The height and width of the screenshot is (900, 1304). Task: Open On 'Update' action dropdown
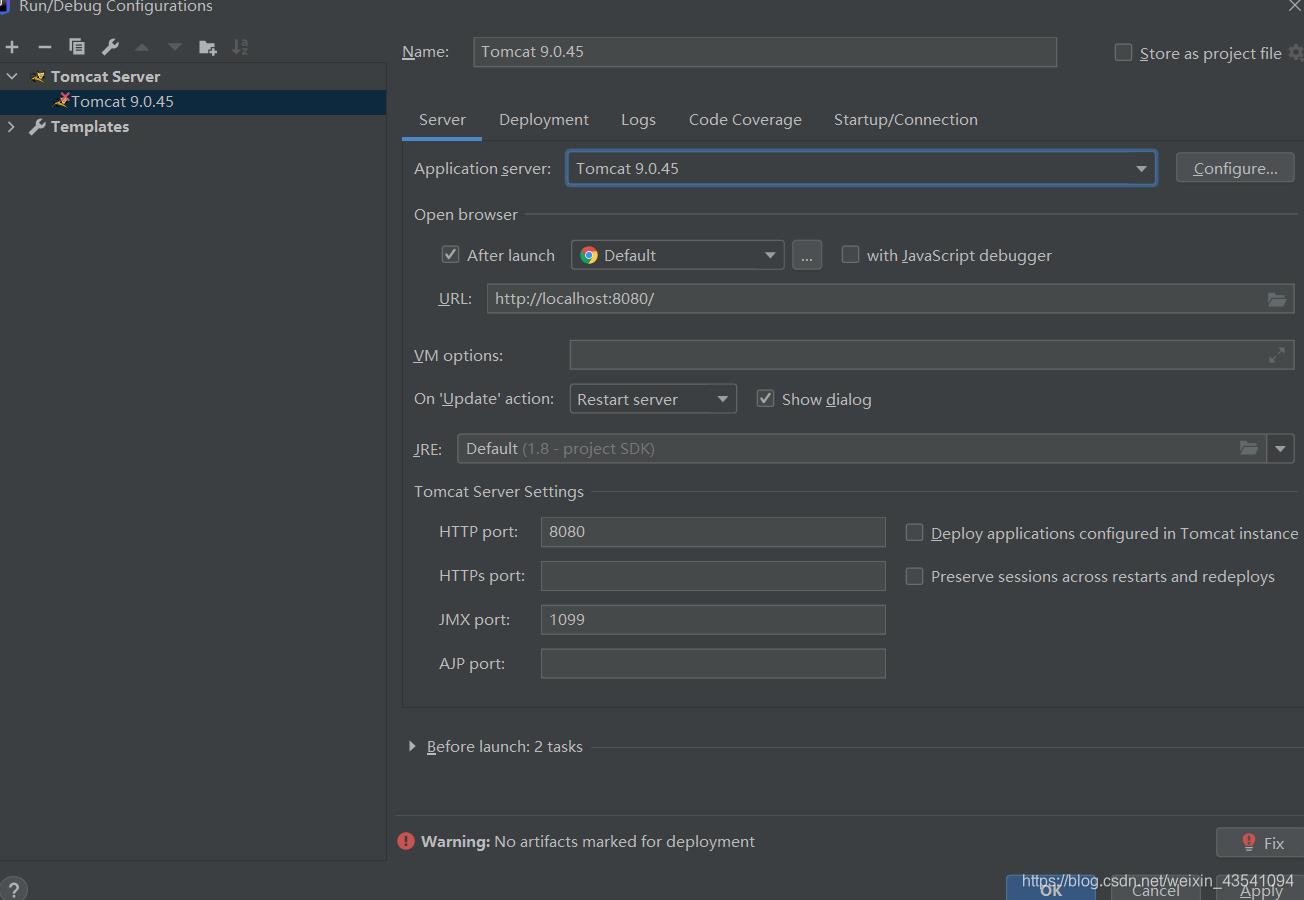pyautogui.click(x=653, y=399)
